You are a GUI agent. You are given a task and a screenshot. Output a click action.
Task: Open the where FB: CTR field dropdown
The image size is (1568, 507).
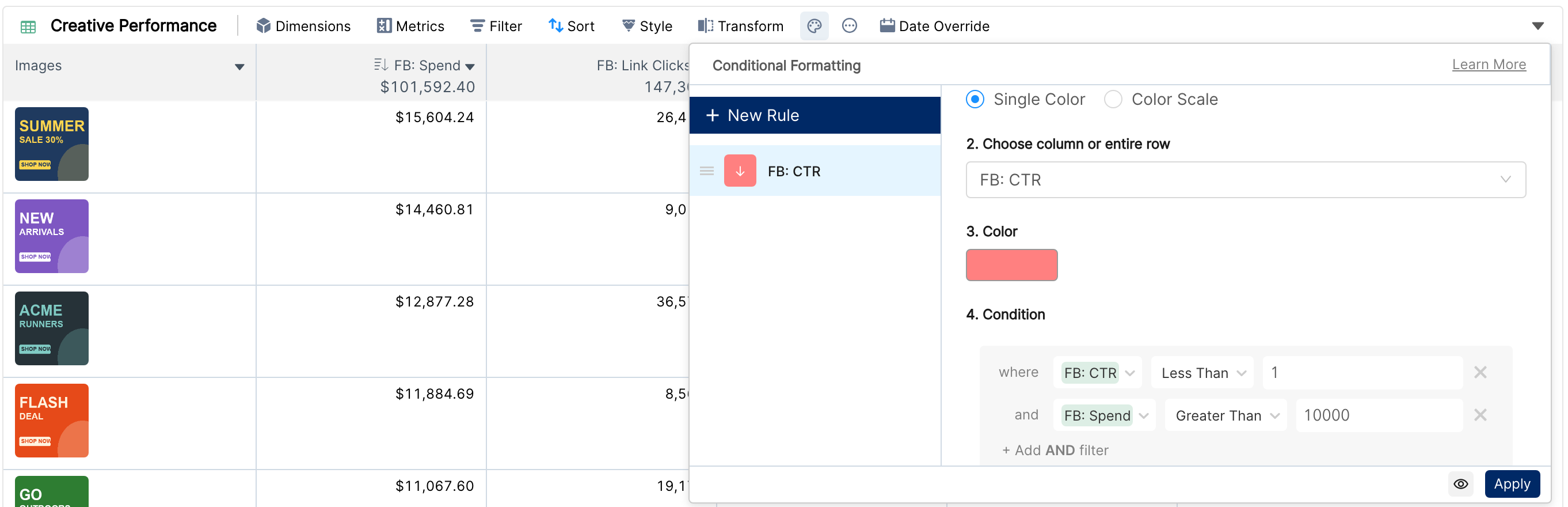click(1098, 372)
